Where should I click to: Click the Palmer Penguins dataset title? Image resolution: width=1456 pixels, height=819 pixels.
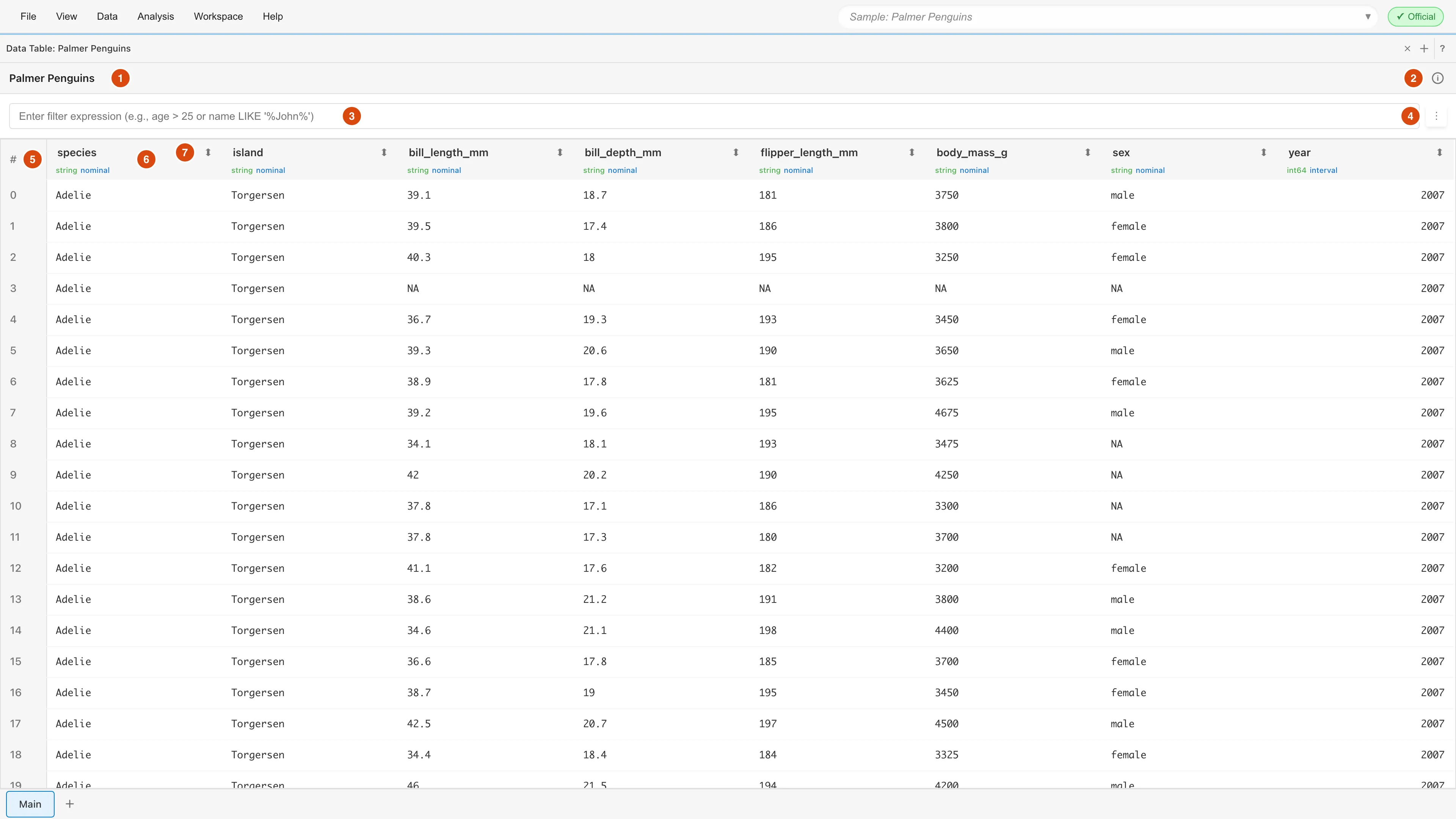(52, 78)
